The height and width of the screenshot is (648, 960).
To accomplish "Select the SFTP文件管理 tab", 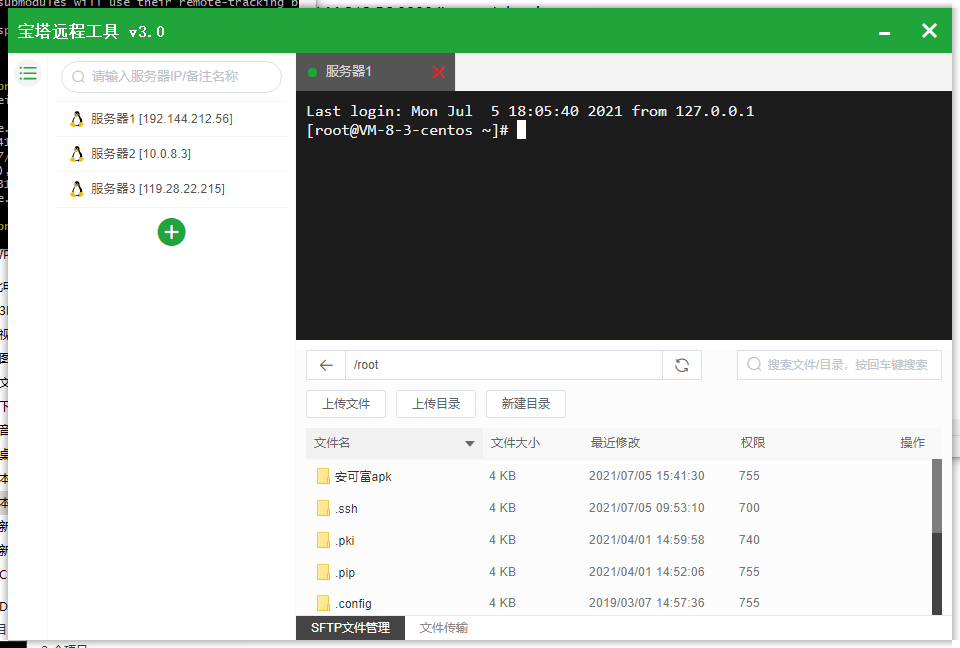I will (x=350, y=628).
